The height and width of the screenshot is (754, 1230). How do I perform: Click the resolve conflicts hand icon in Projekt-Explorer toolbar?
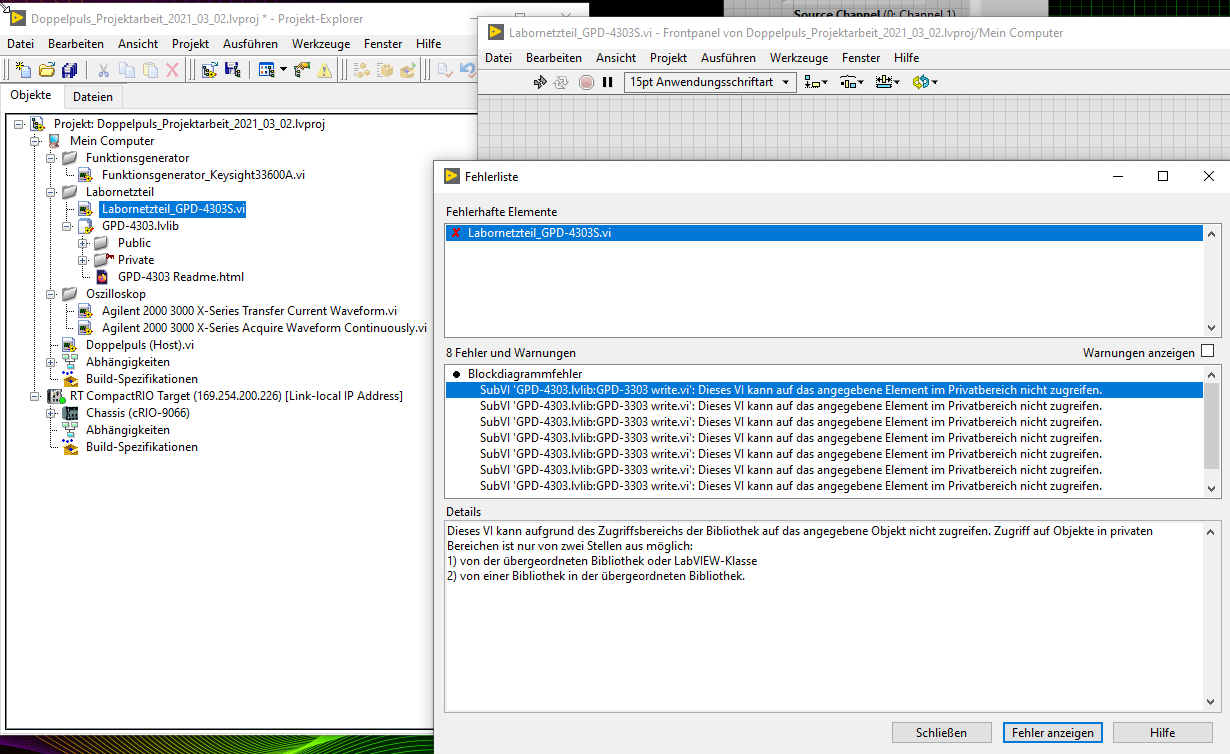coord(302,70)
